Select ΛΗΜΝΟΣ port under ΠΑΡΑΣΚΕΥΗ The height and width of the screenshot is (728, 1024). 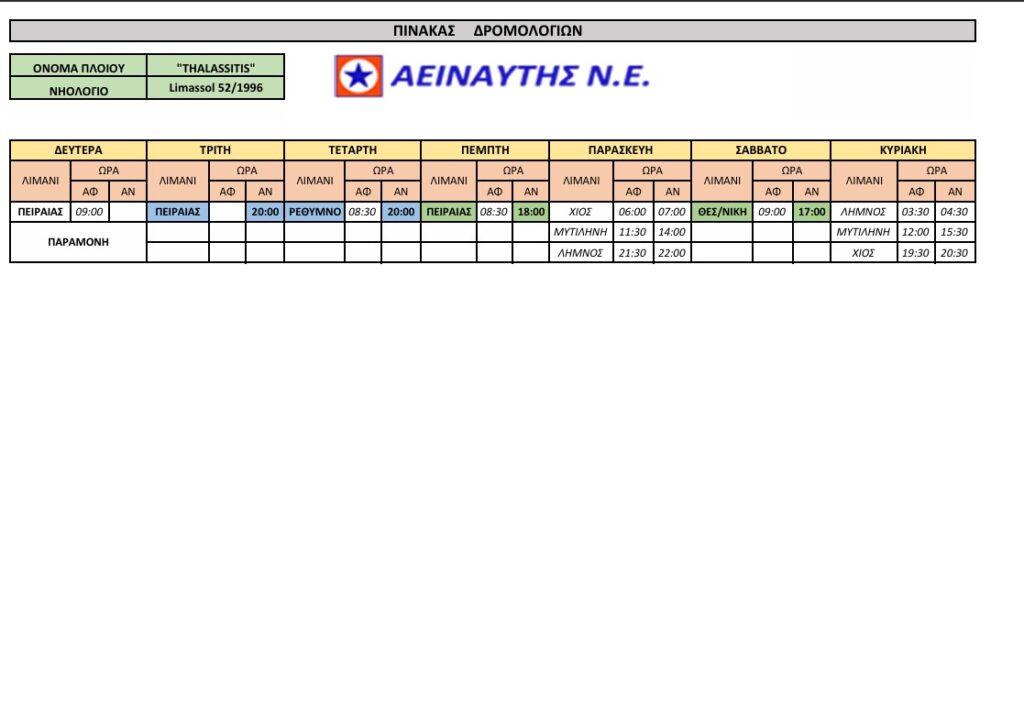(581, 253)
